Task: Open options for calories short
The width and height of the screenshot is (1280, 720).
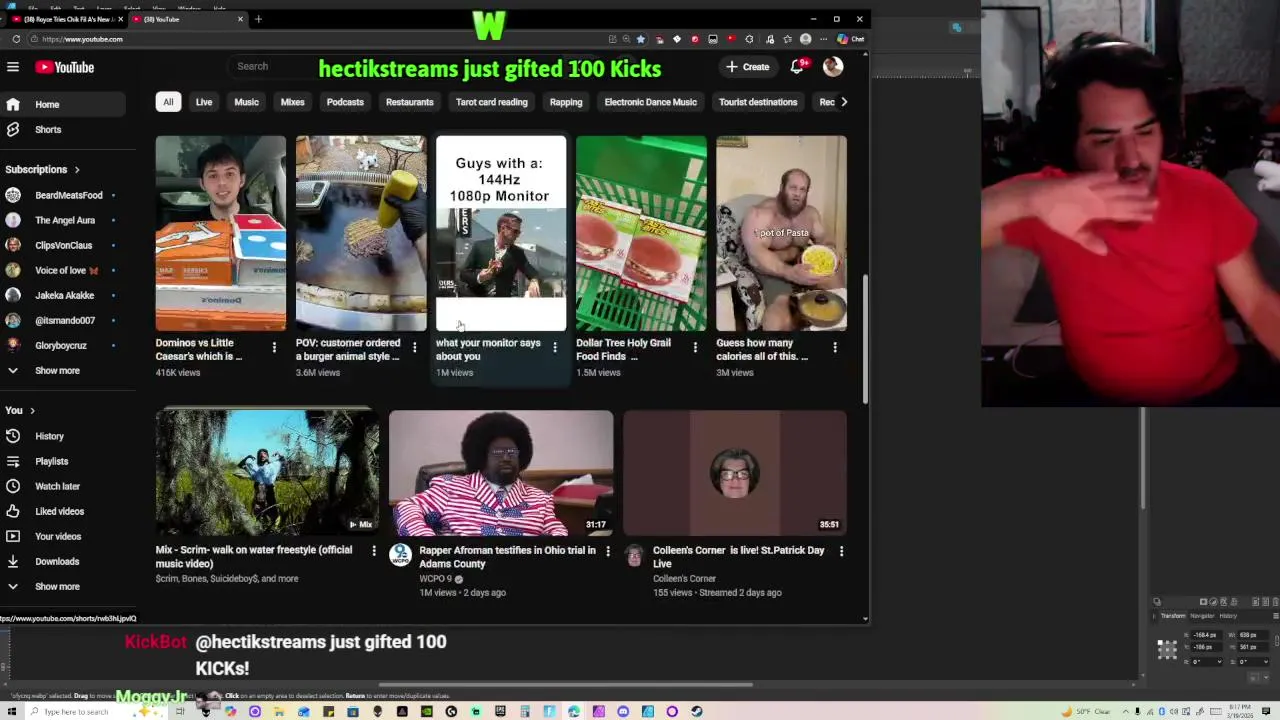Action: pyautogui.click(x=835, y=347)
